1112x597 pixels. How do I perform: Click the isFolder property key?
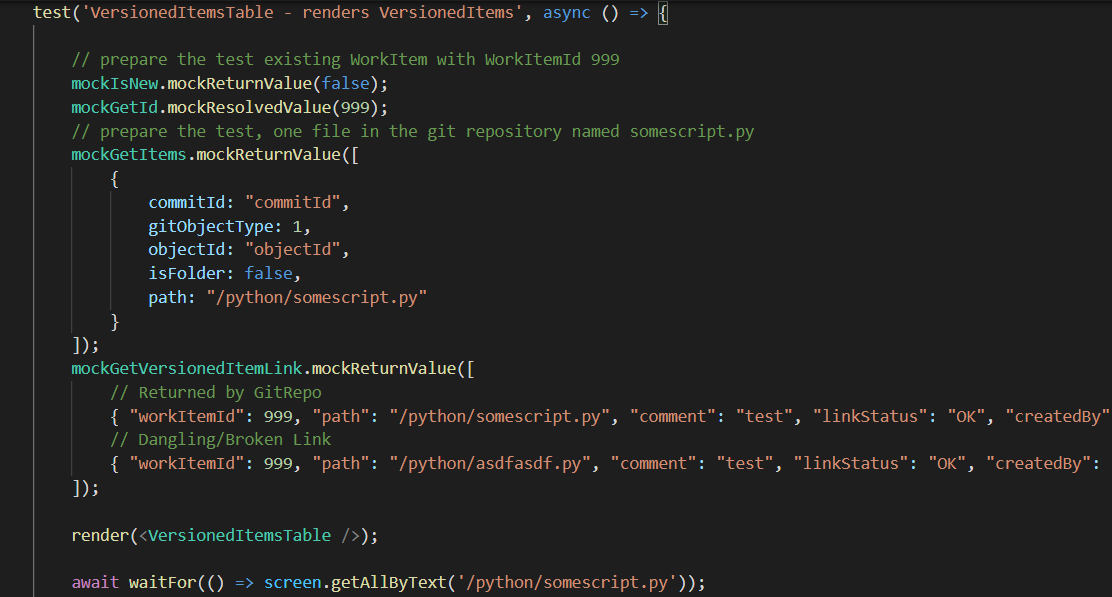[186, 273]
